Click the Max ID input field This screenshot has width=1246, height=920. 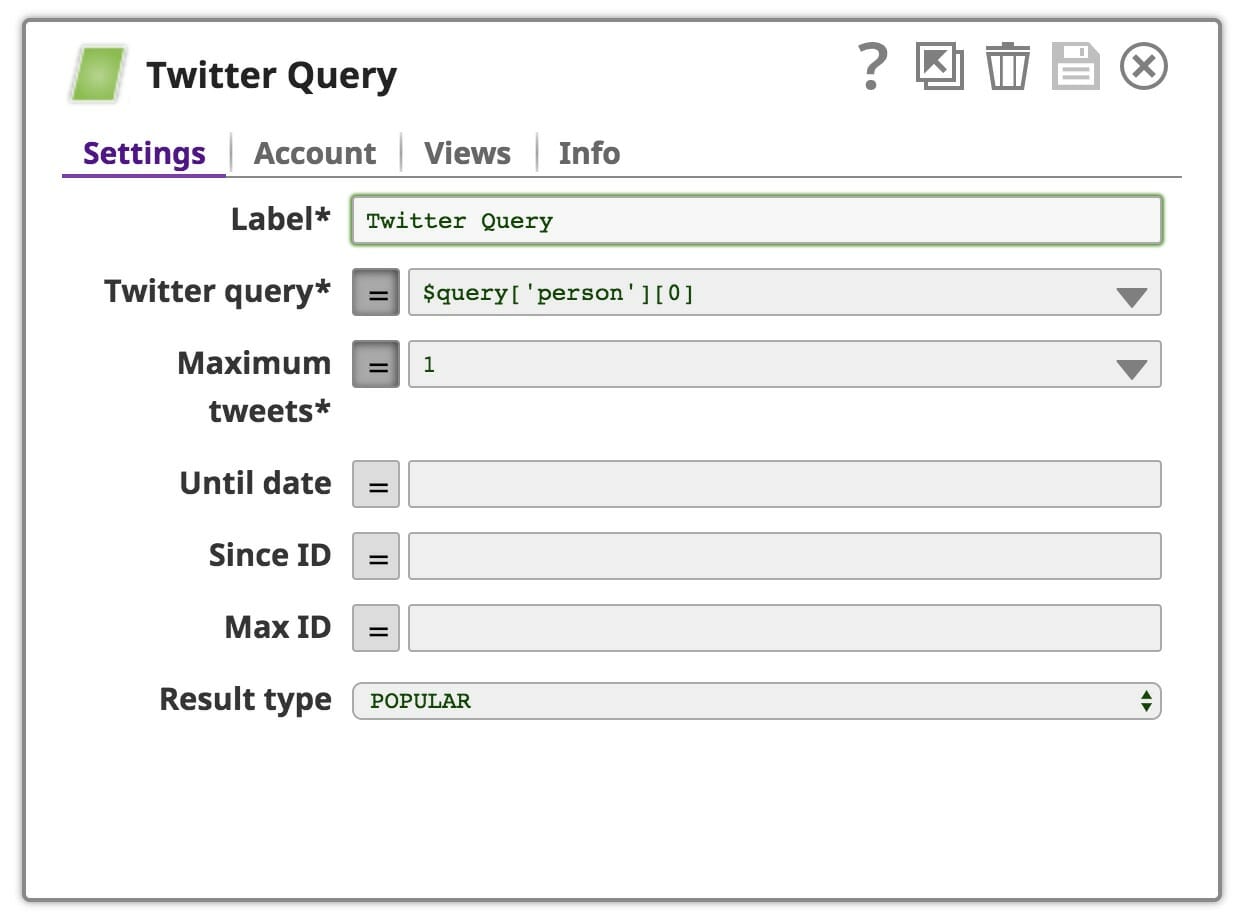pos(785,628)
